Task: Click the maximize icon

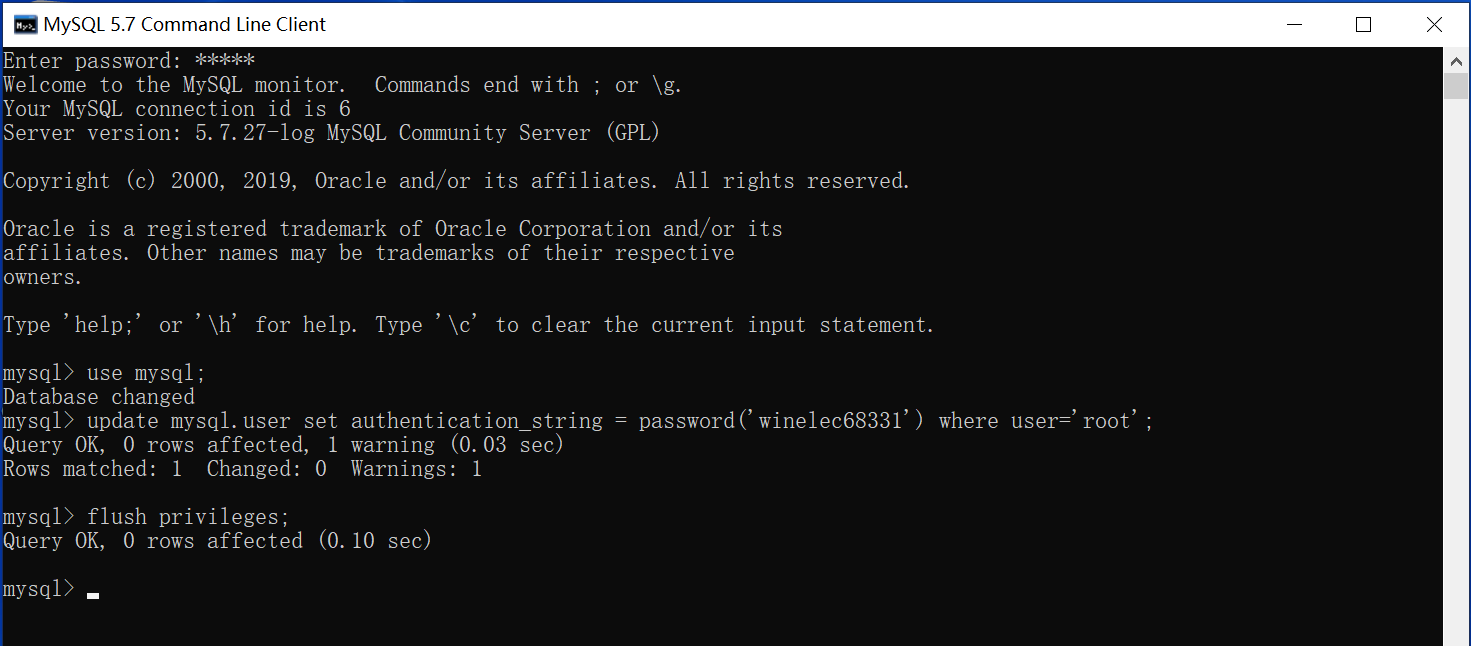Action: coord(1363,24)
